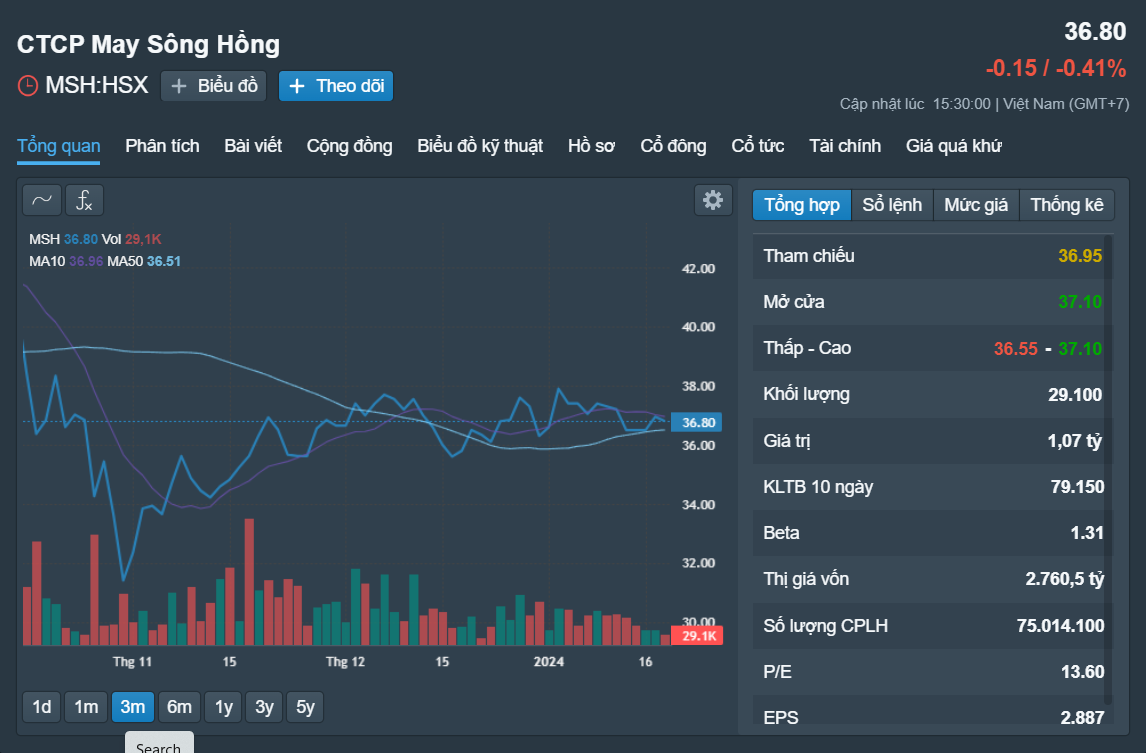
Task: Click Thị giá vốn value 2.760,5 tỷ
Action: (x=1065, y=579)
